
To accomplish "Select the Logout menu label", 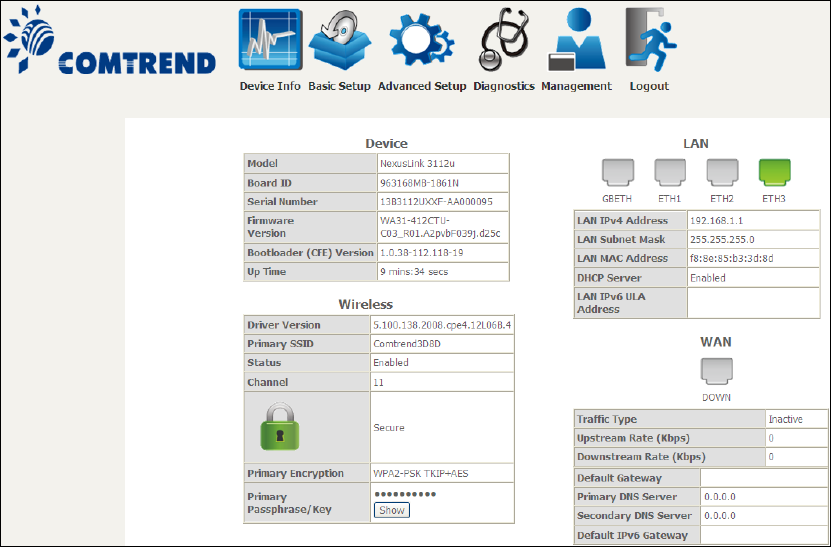I will [x=649, y=86].
